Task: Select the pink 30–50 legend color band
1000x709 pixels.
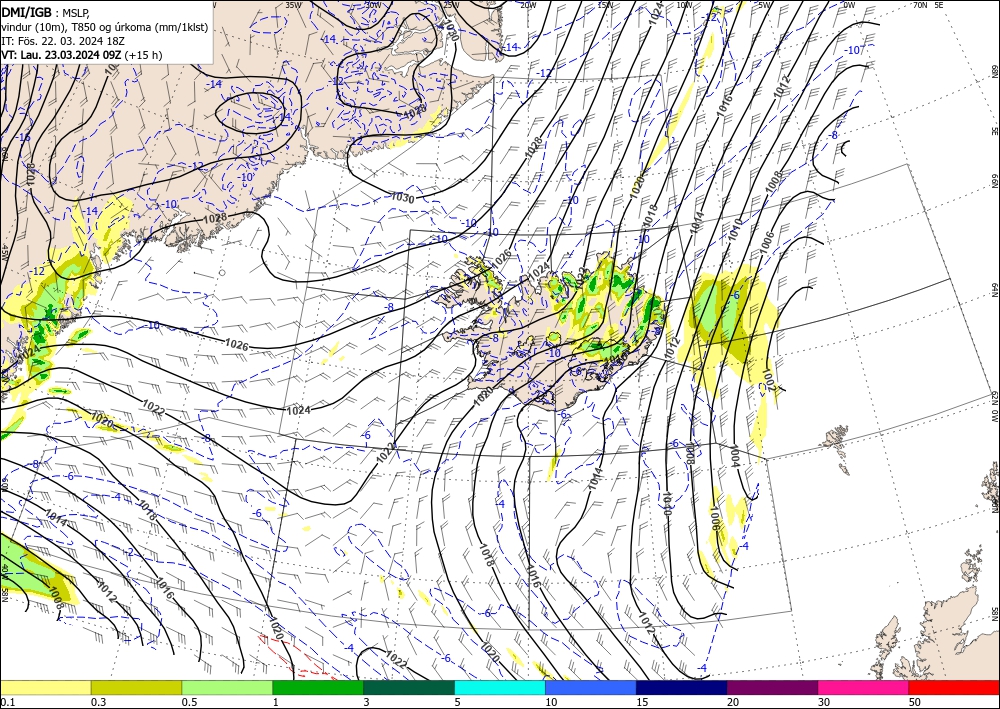Action: pyautogui.click(x=864, y=687)
